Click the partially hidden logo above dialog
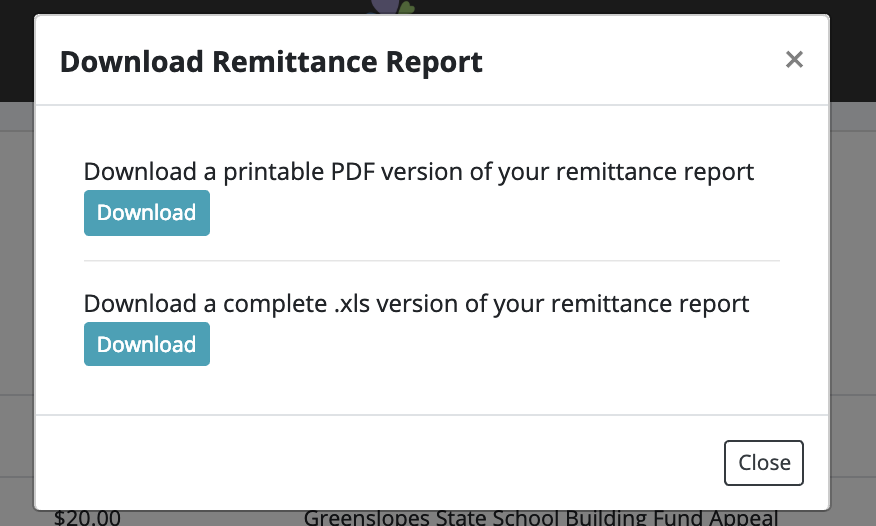Screen dimensions: 876x526 (391, 7)
